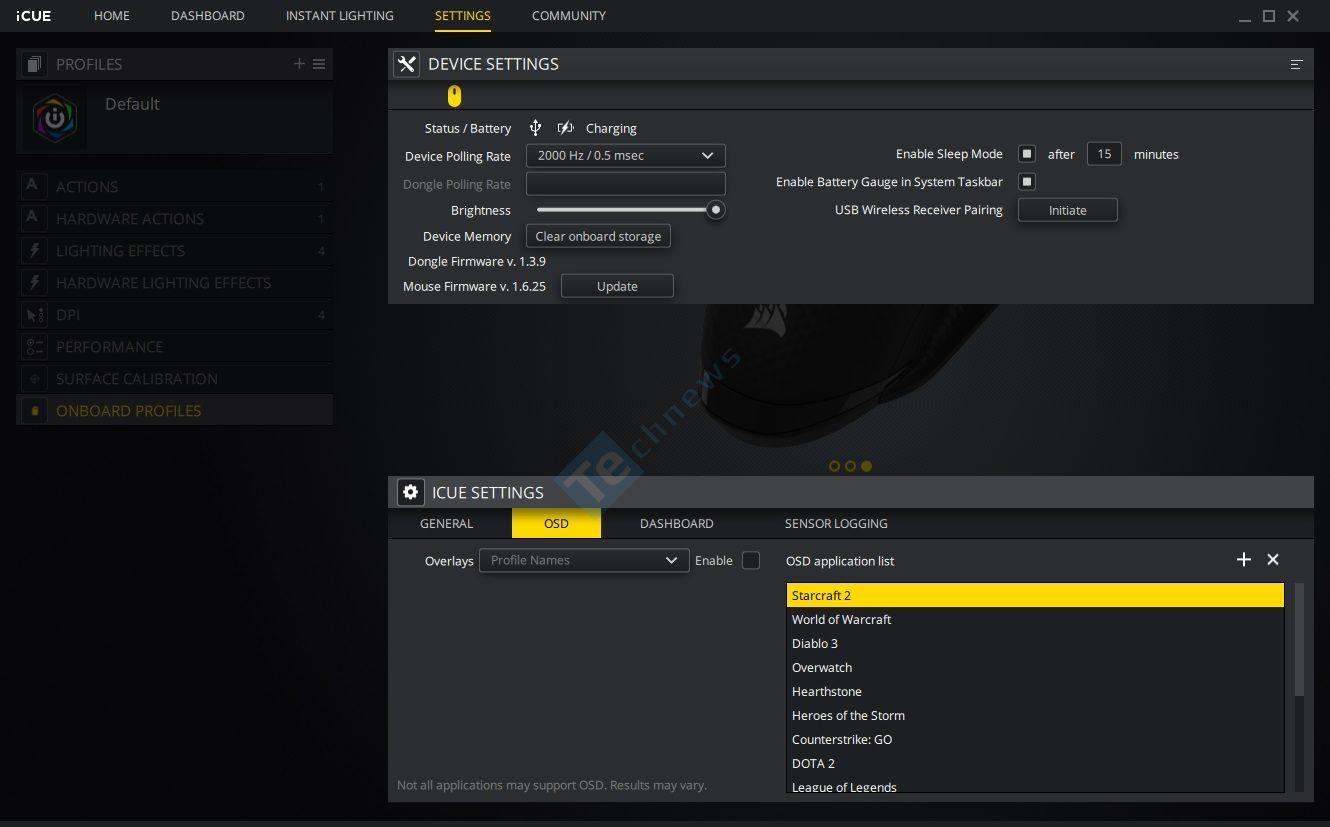
Task: Add a new profile with the plus icon
Action: click(299, 64)
